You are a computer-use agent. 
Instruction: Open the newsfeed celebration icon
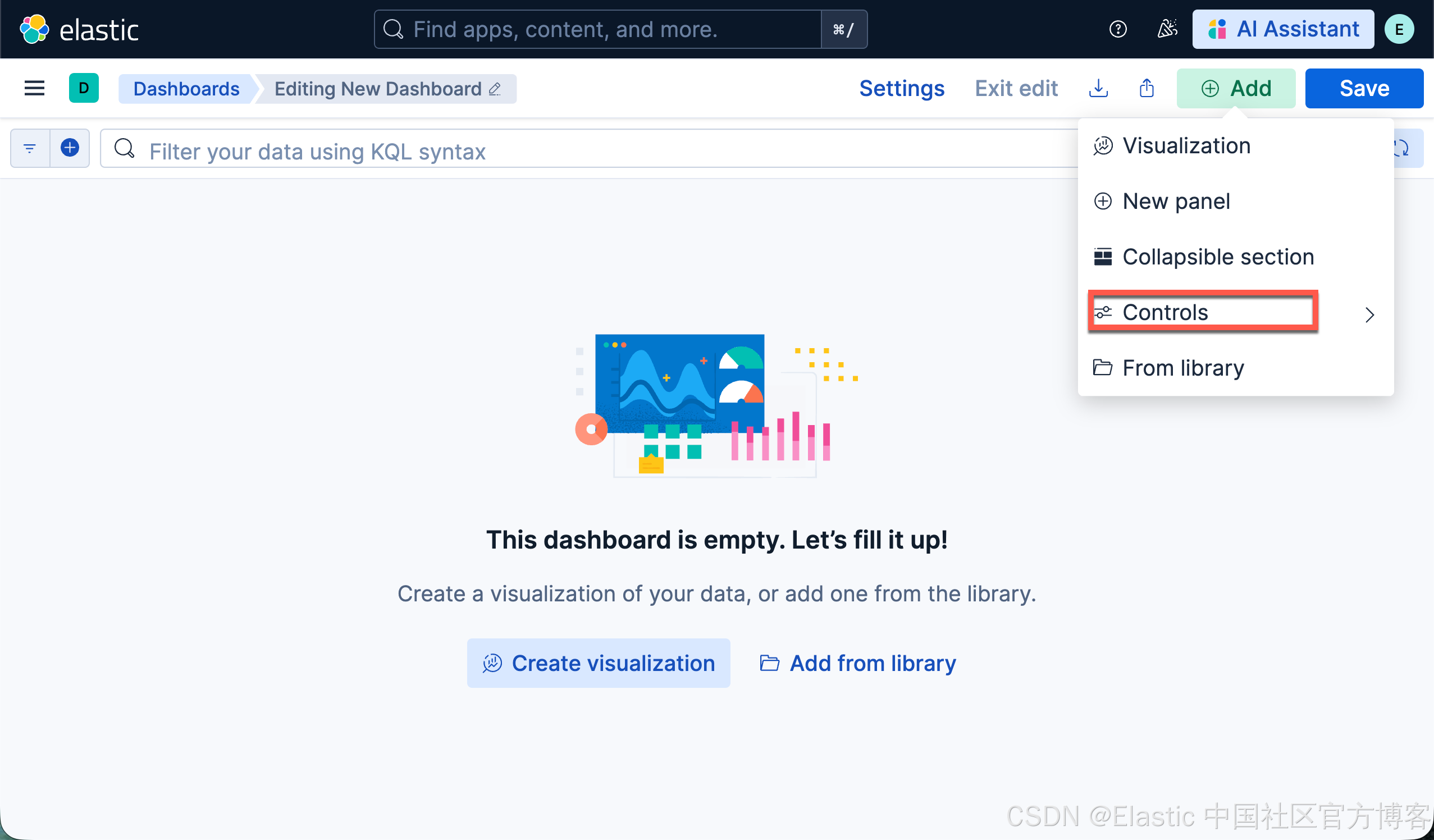[x=1167, y=29]
